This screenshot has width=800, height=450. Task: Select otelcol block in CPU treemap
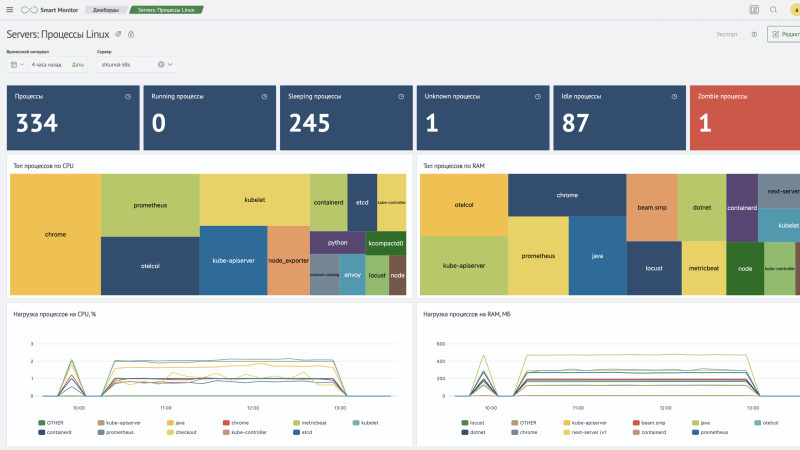click(x=150, y=266)
